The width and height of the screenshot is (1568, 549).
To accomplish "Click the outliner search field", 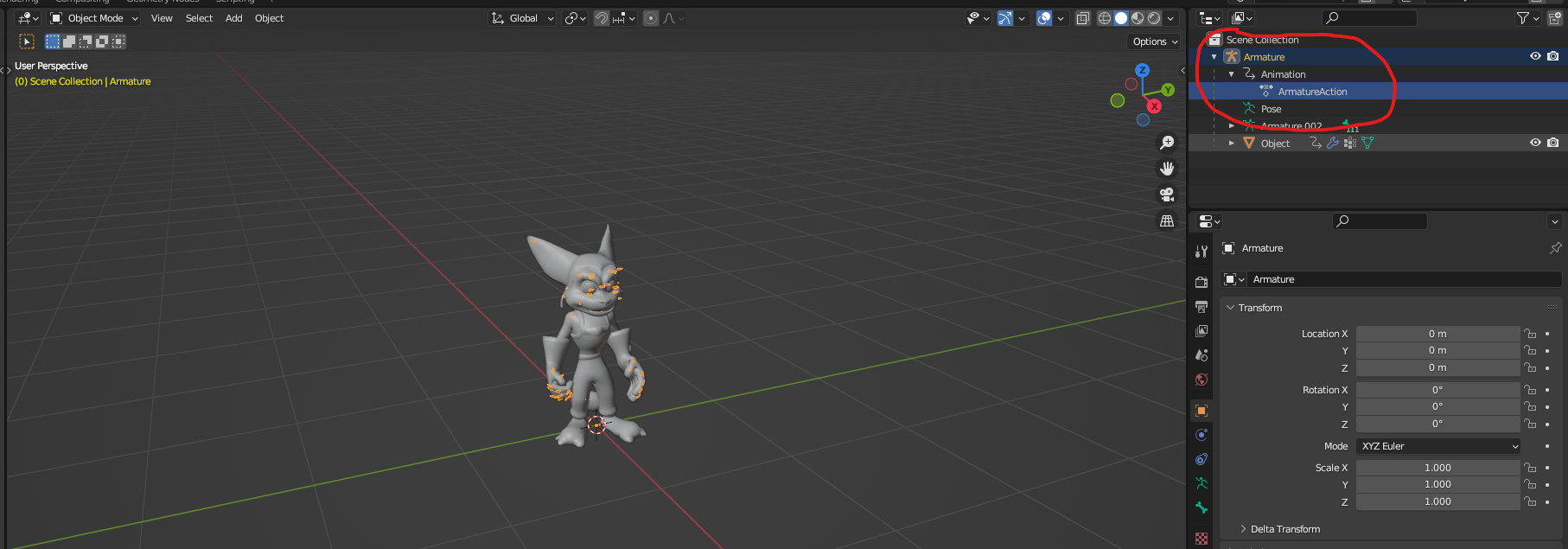I will [x=1369, y=18].
